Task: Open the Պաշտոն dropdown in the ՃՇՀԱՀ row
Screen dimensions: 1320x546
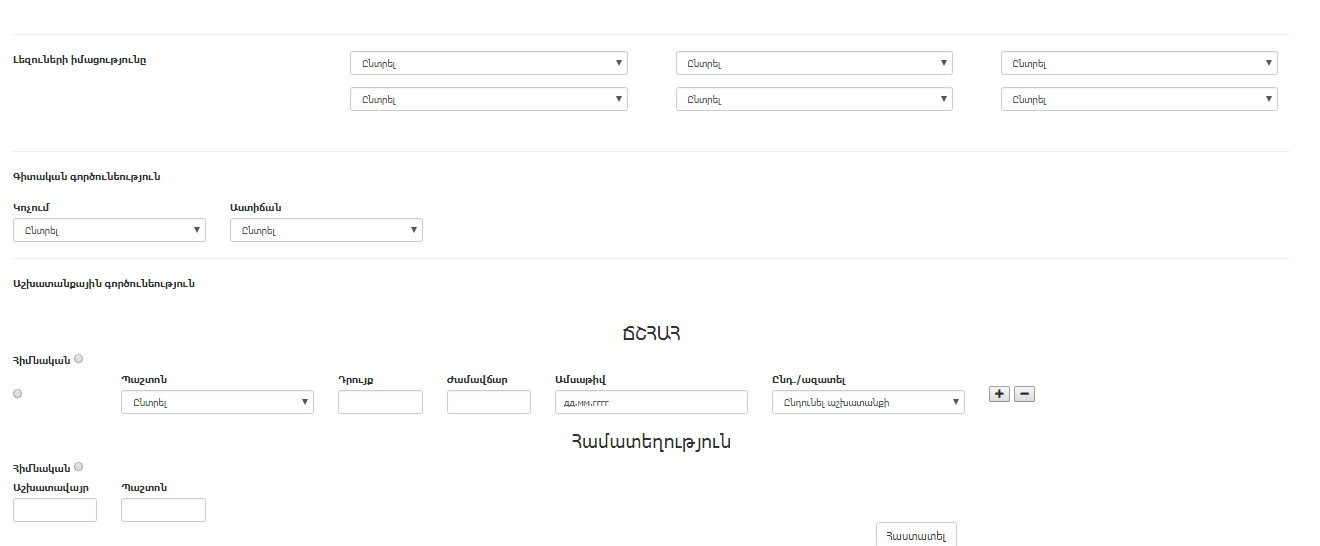Action: [217, 402]
